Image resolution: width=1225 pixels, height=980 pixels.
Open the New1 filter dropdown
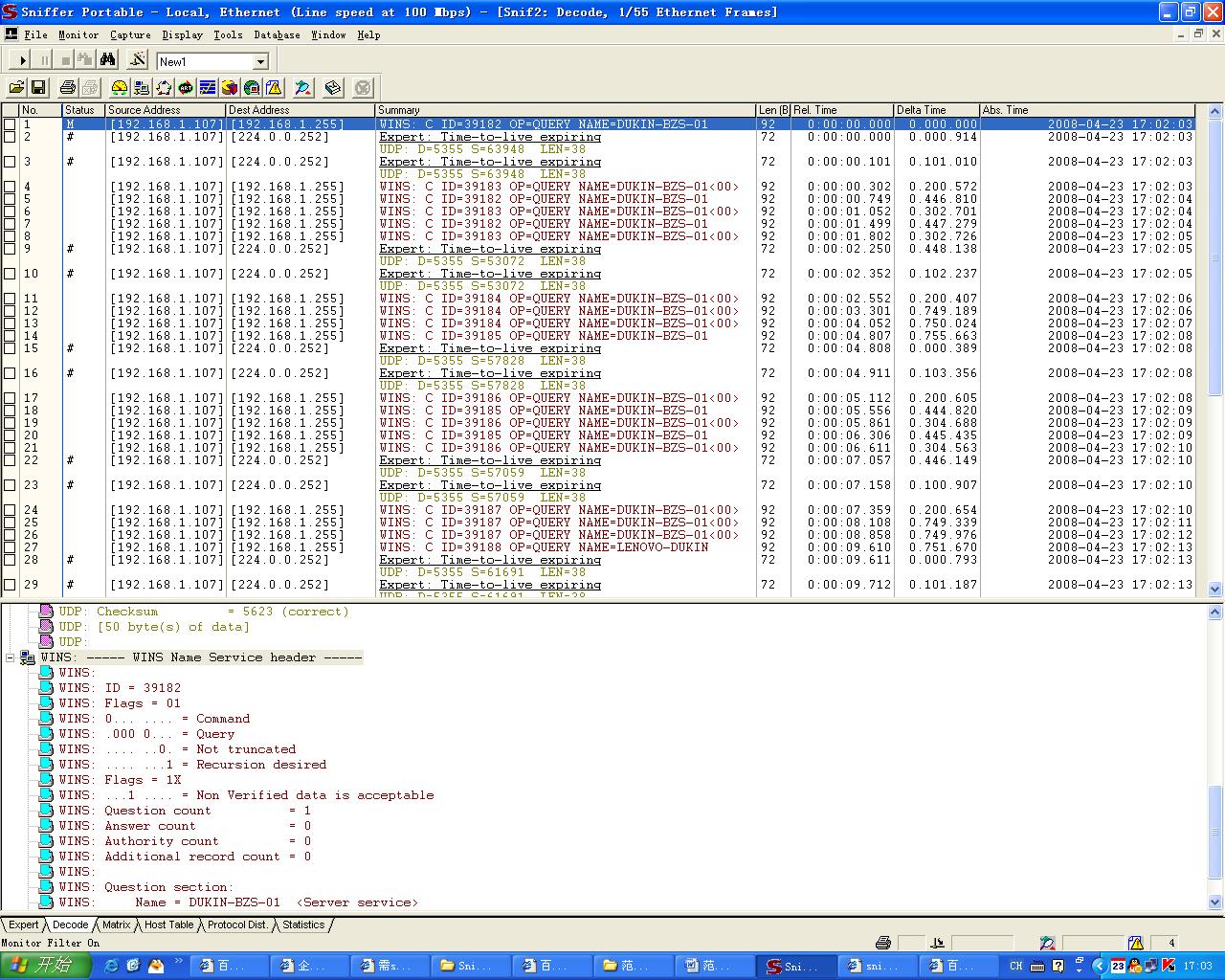pos(260,61)
